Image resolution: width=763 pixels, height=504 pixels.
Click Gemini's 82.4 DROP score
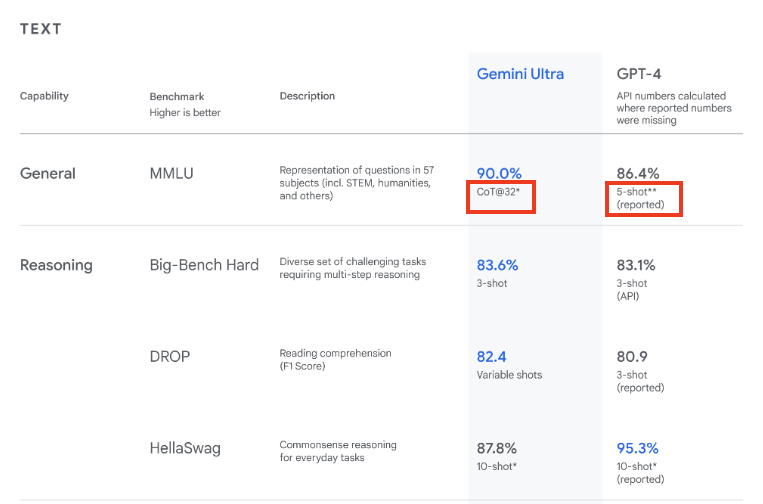[491, 357]
